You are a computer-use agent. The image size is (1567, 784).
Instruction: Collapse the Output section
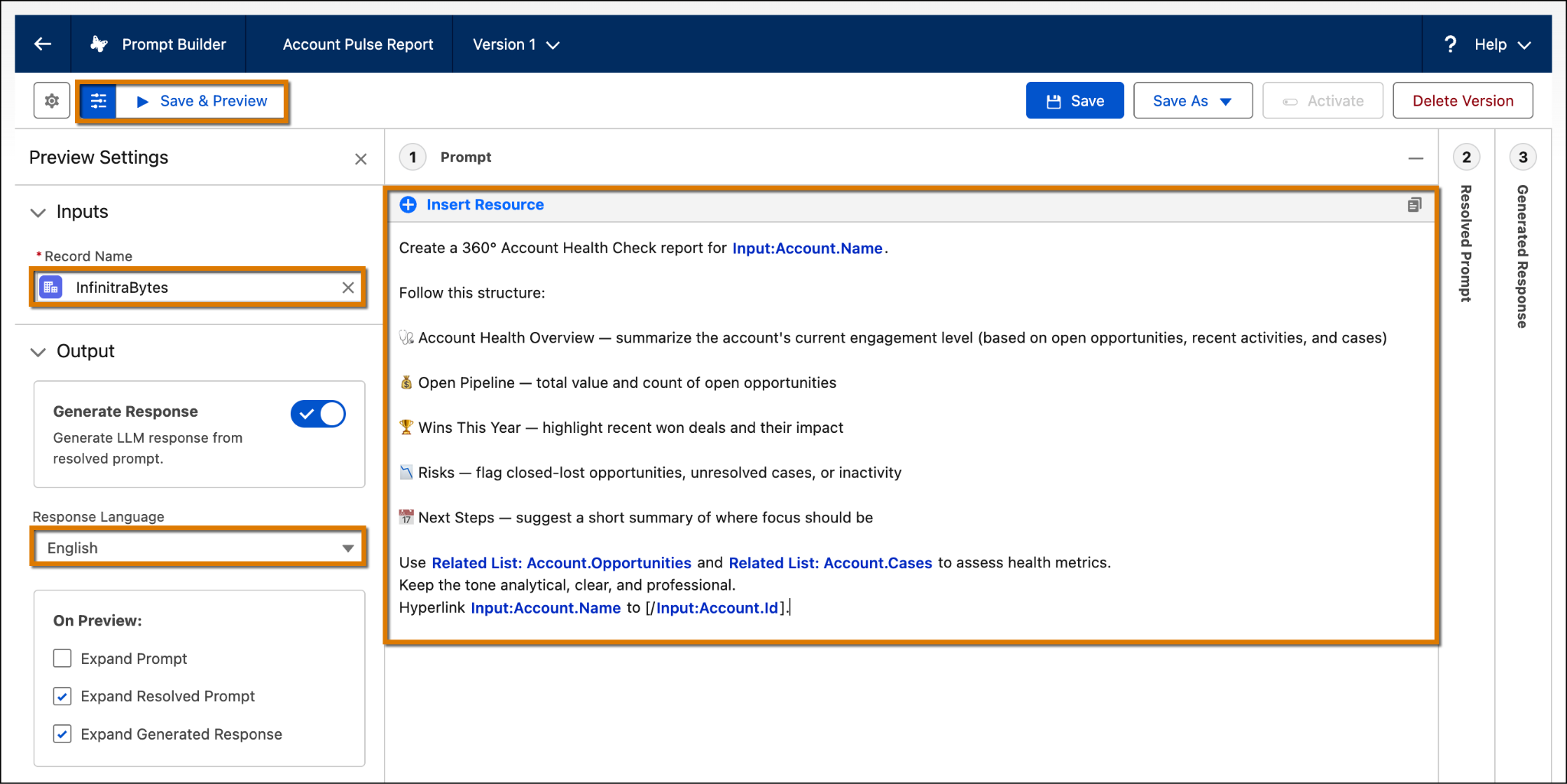tap(38, 352)
